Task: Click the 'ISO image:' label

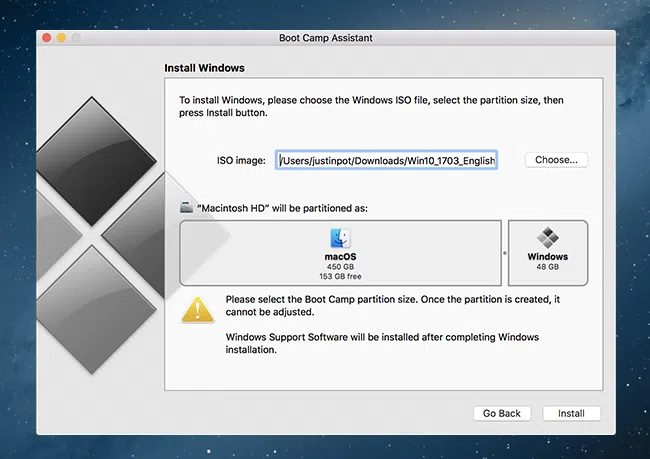Action: coord(241,160)
